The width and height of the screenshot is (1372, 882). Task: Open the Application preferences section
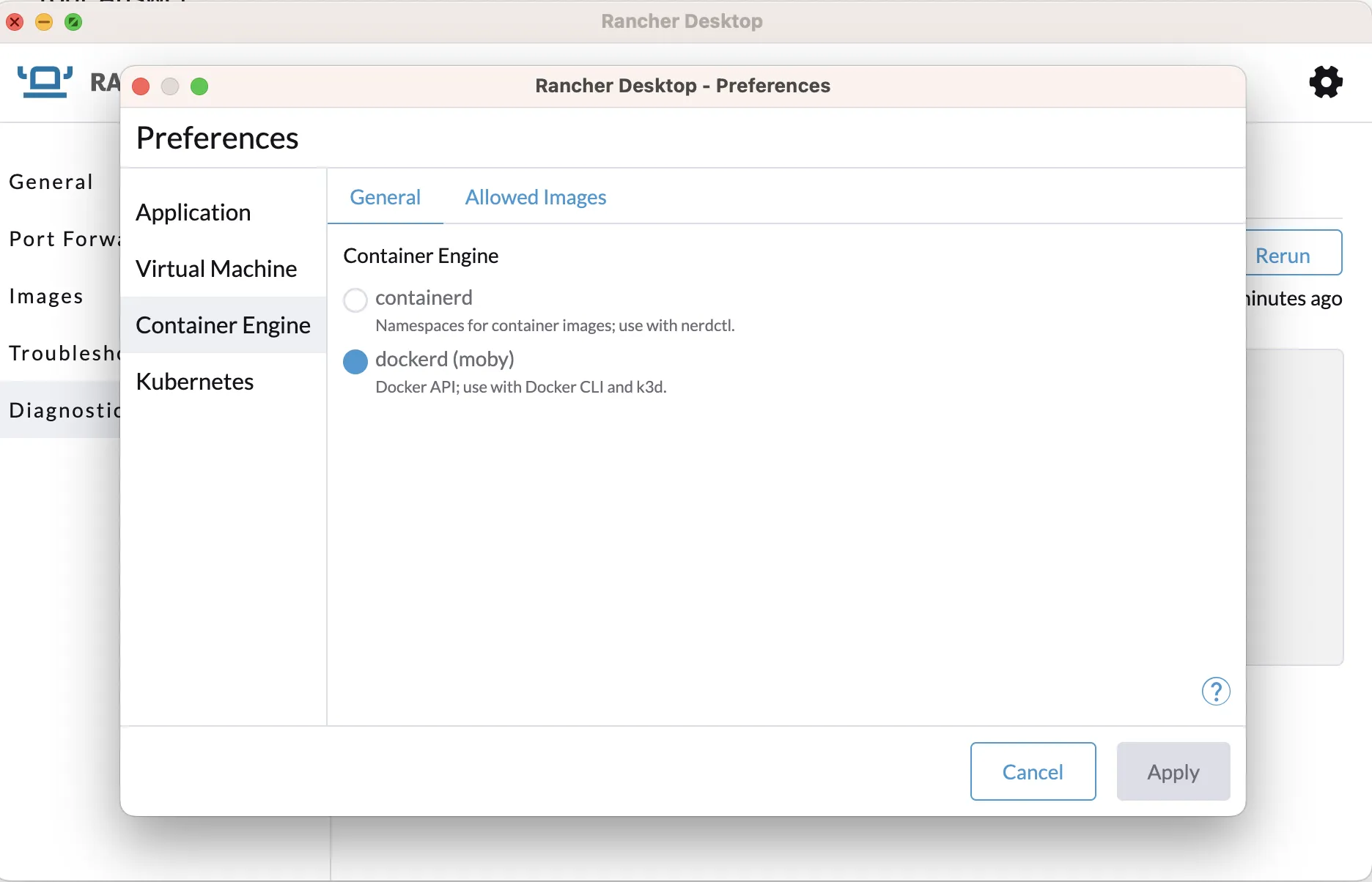[x=224, y=212]
